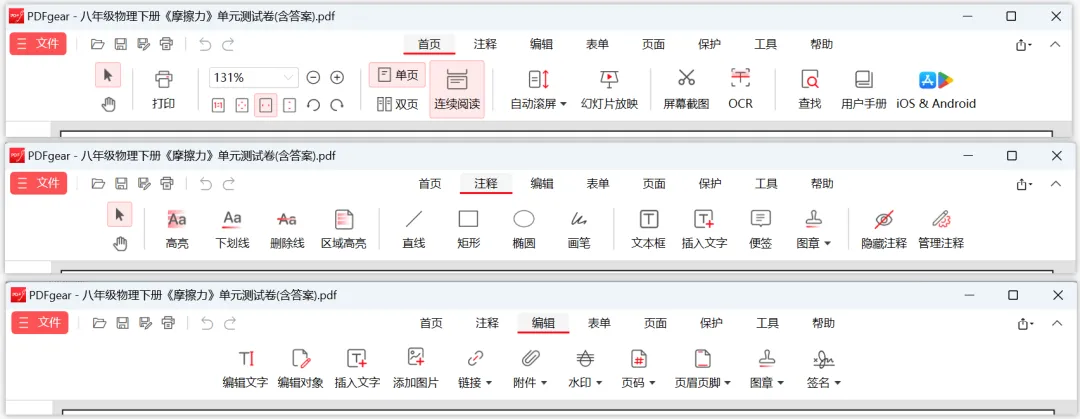Open the 表单 tab in top window
The width and height of the screenshot is (1080, 419).
point(597,44)
